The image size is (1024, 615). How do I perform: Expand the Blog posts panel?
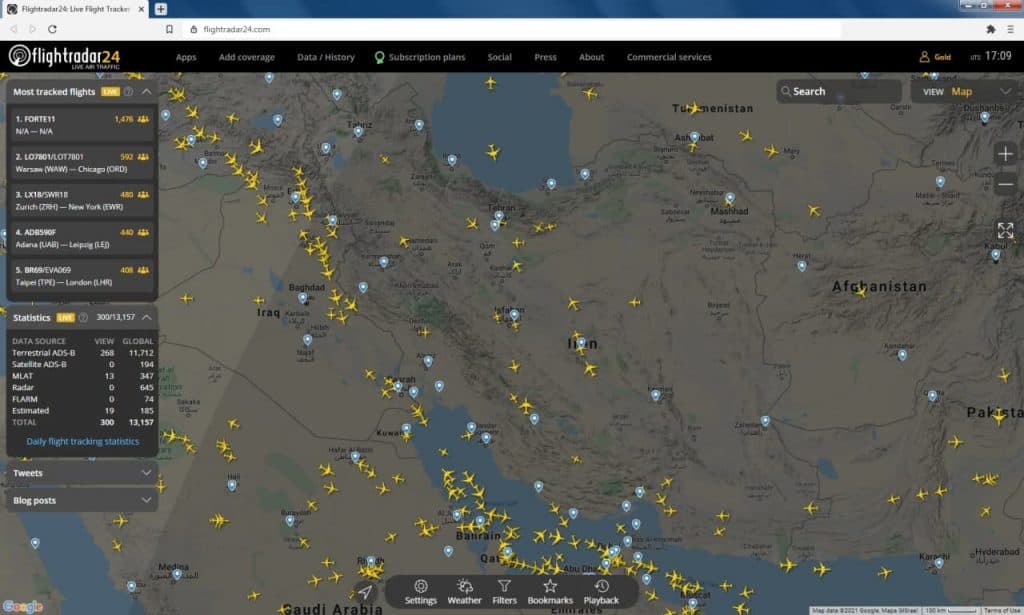[82, 500]
